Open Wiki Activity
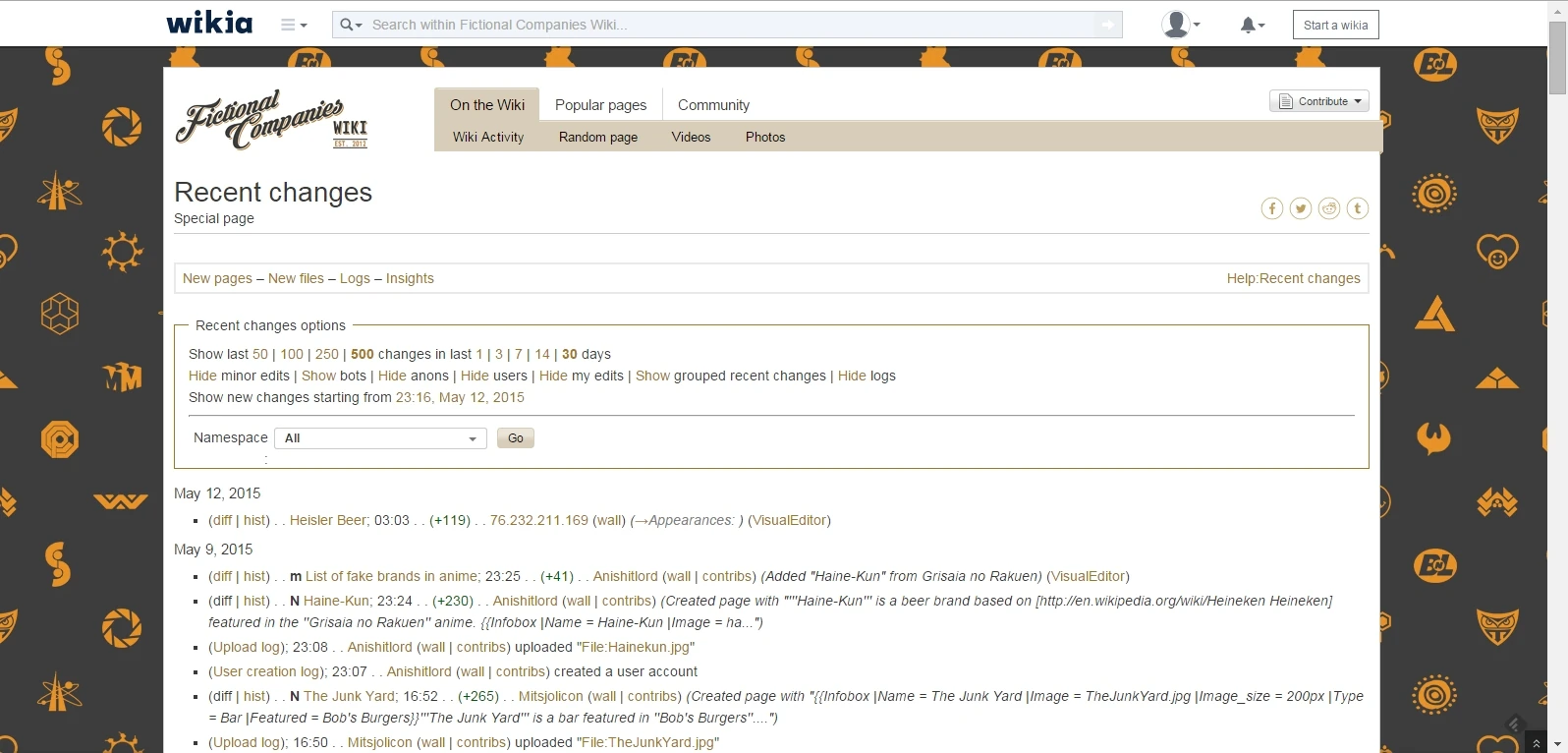1568x753 pixels. pos(488,137)
